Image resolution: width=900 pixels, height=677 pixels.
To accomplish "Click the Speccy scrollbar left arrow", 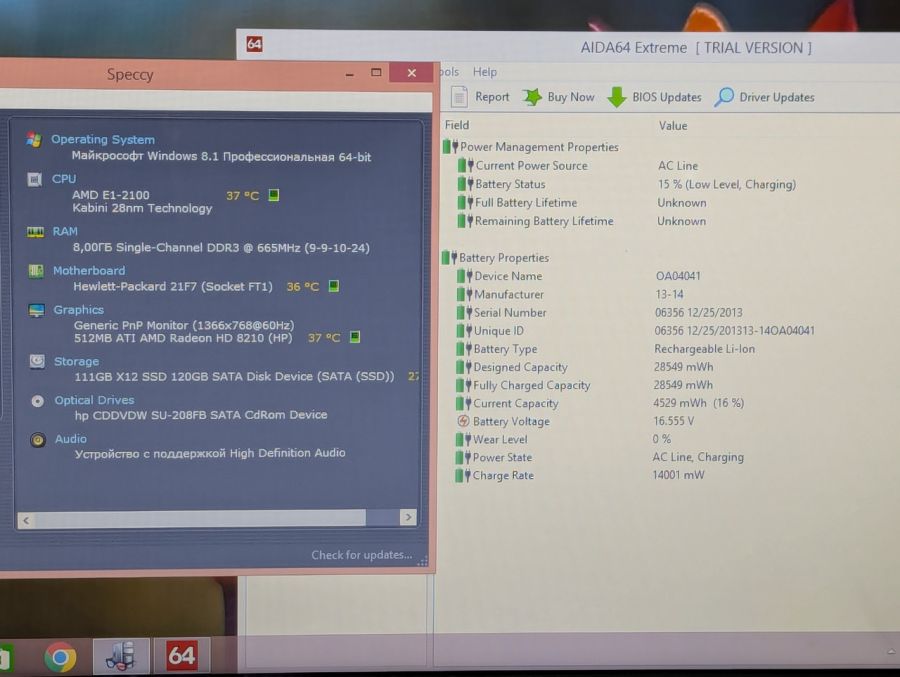I will pyautogui.click(x=26, y=520).
